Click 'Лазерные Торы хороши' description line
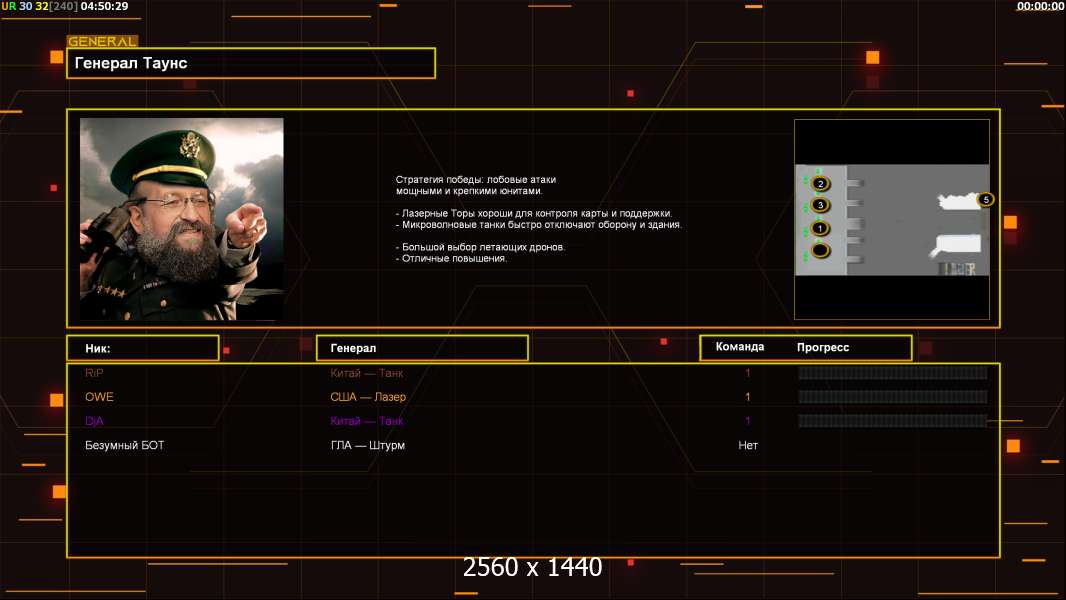 (x=534, y=213)
